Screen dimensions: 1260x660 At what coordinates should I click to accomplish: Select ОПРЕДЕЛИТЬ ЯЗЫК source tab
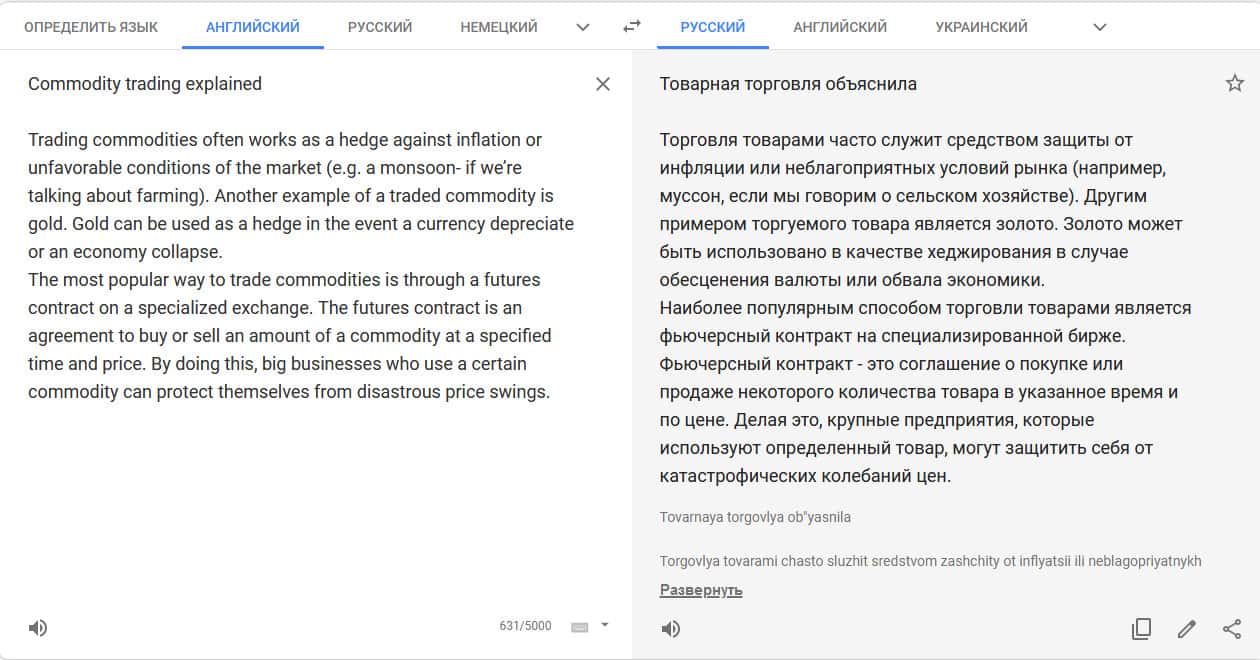click(x=91, y=27)
